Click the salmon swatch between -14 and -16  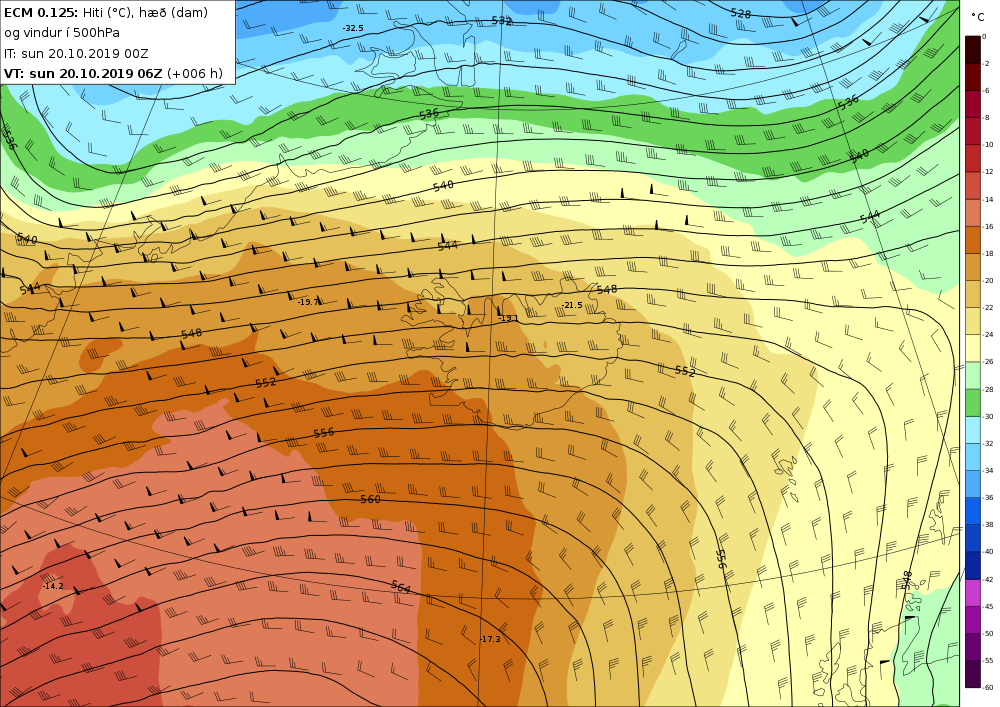(973, 213)
